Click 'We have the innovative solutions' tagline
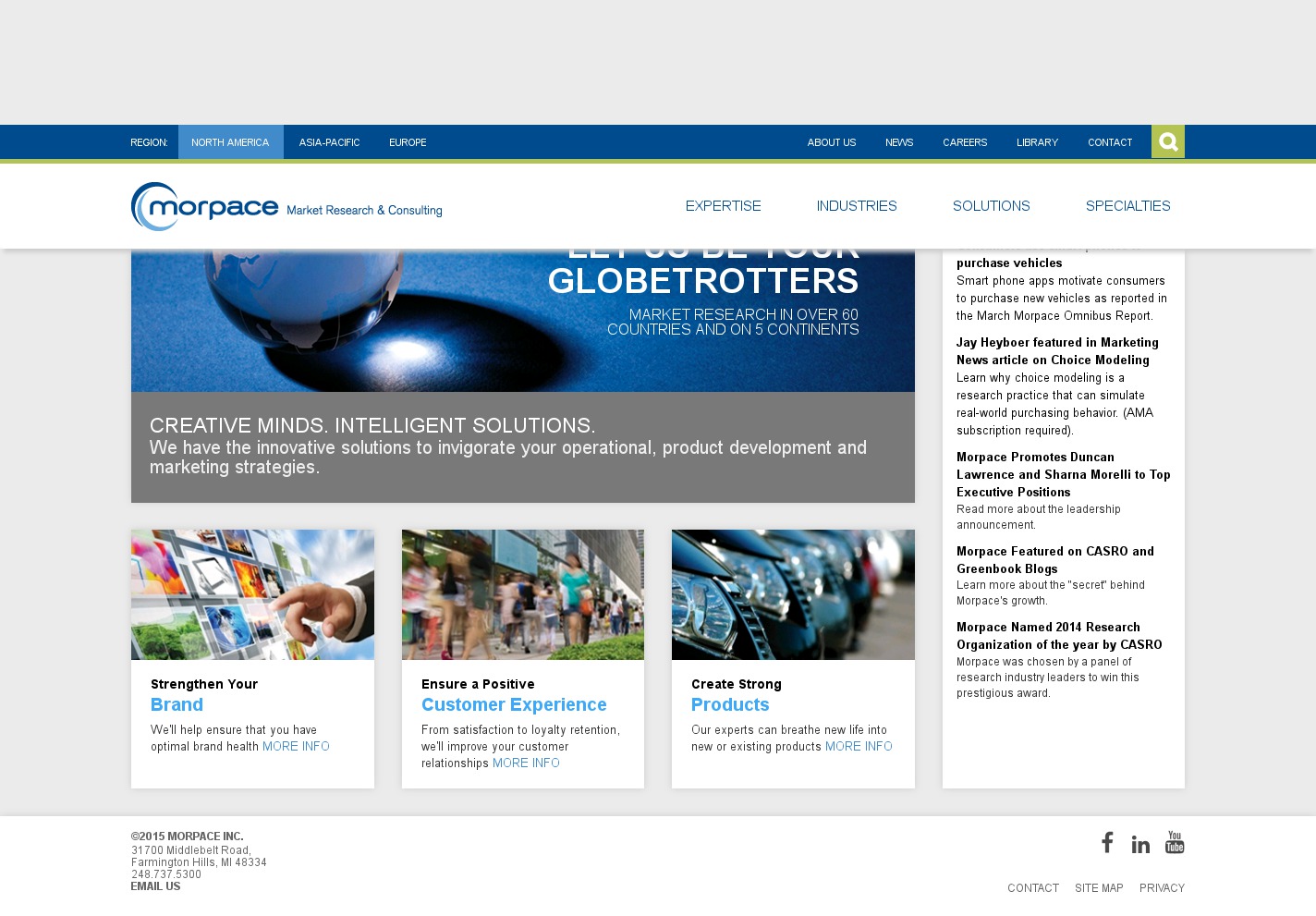This screenshot has height=916, width=1316. tap(508, 458)
